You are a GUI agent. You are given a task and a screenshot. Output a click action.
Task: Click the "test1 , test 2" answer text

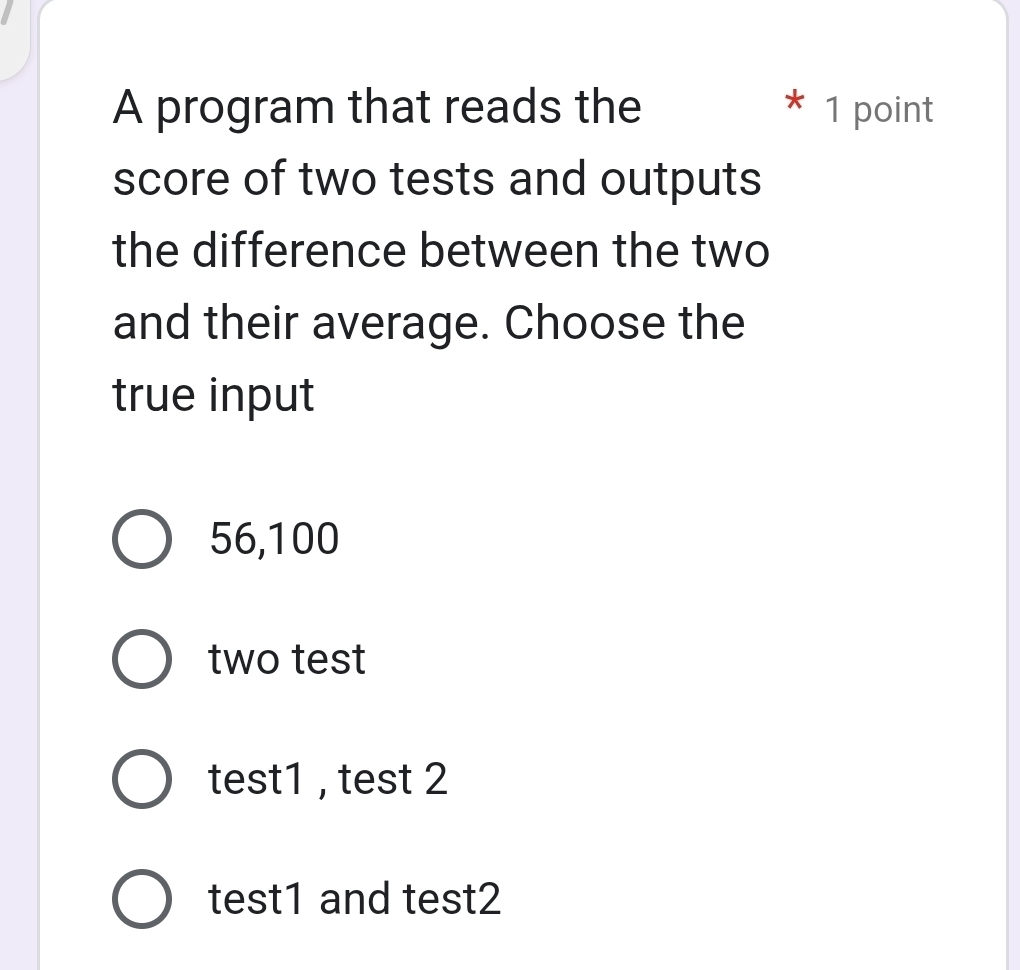point(328,779)
